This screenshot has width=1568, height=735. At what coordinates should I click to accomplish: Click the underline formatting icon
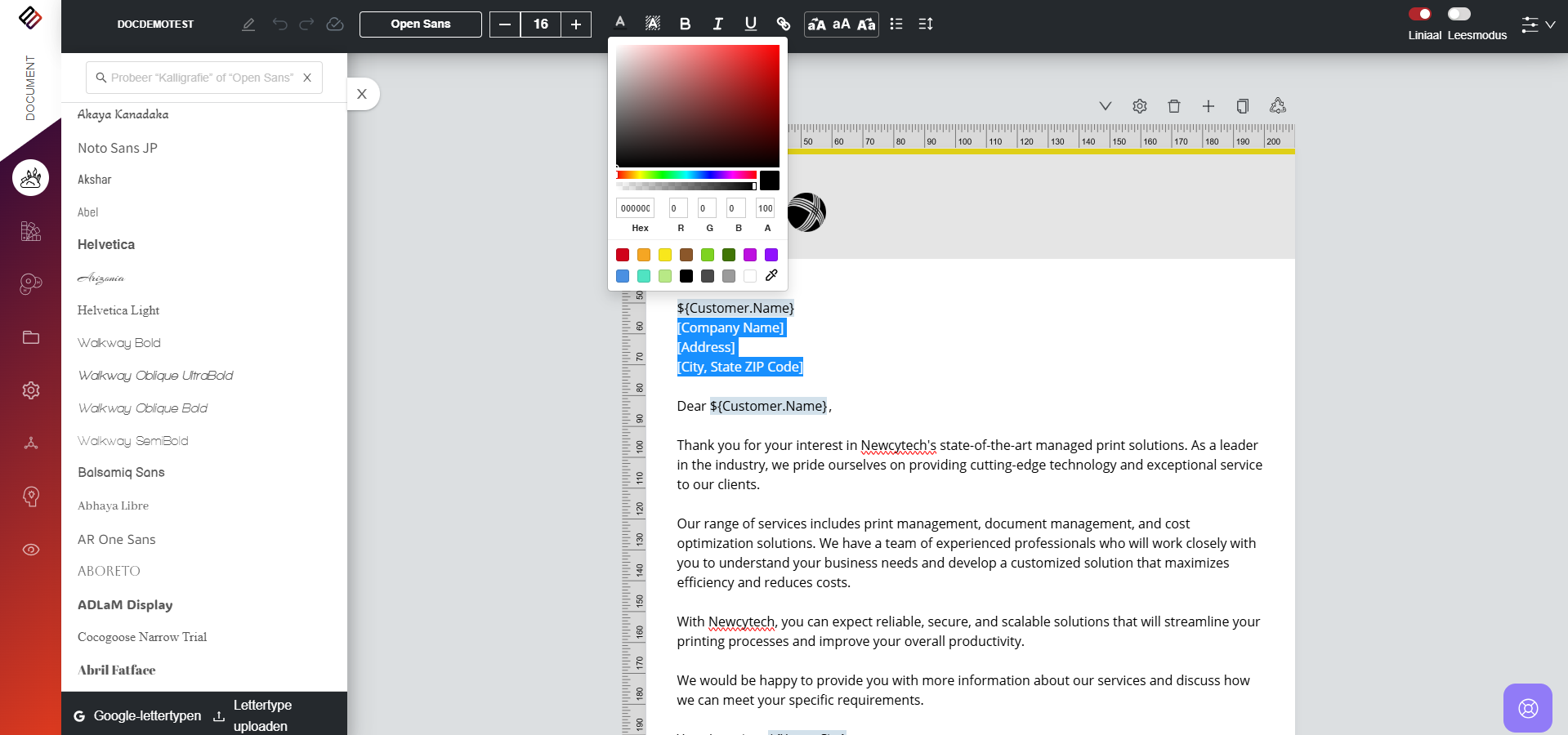click(x=750, y=24)
